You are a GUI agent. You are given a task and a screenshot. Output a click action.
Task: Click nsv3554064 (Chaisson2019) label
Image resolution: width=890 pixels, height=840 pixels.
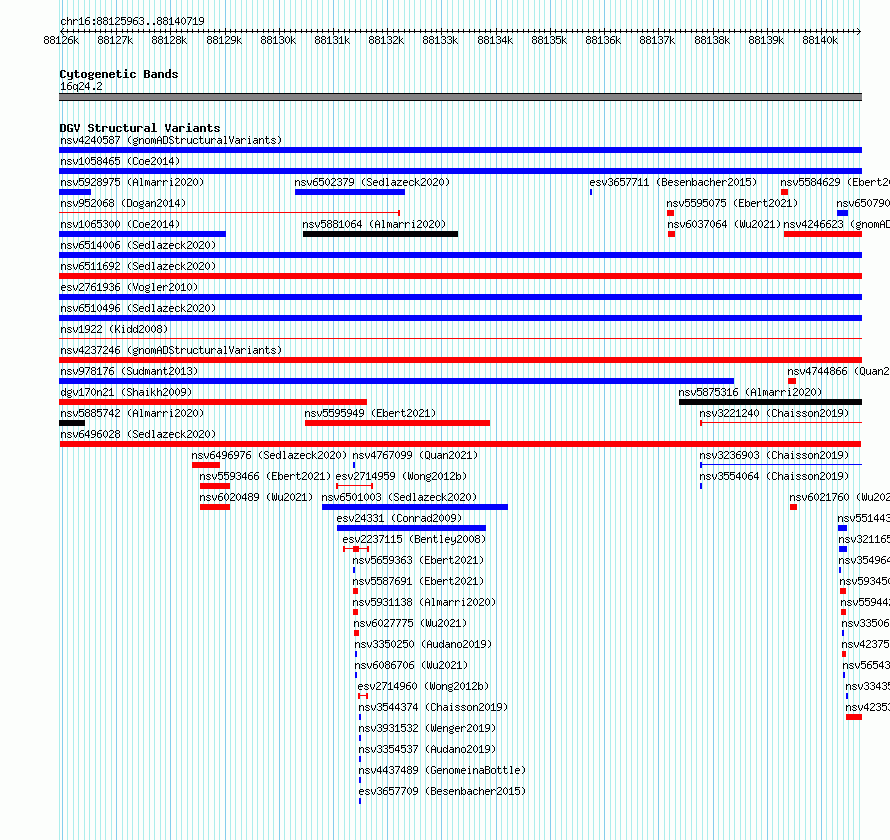coord(774,476)
